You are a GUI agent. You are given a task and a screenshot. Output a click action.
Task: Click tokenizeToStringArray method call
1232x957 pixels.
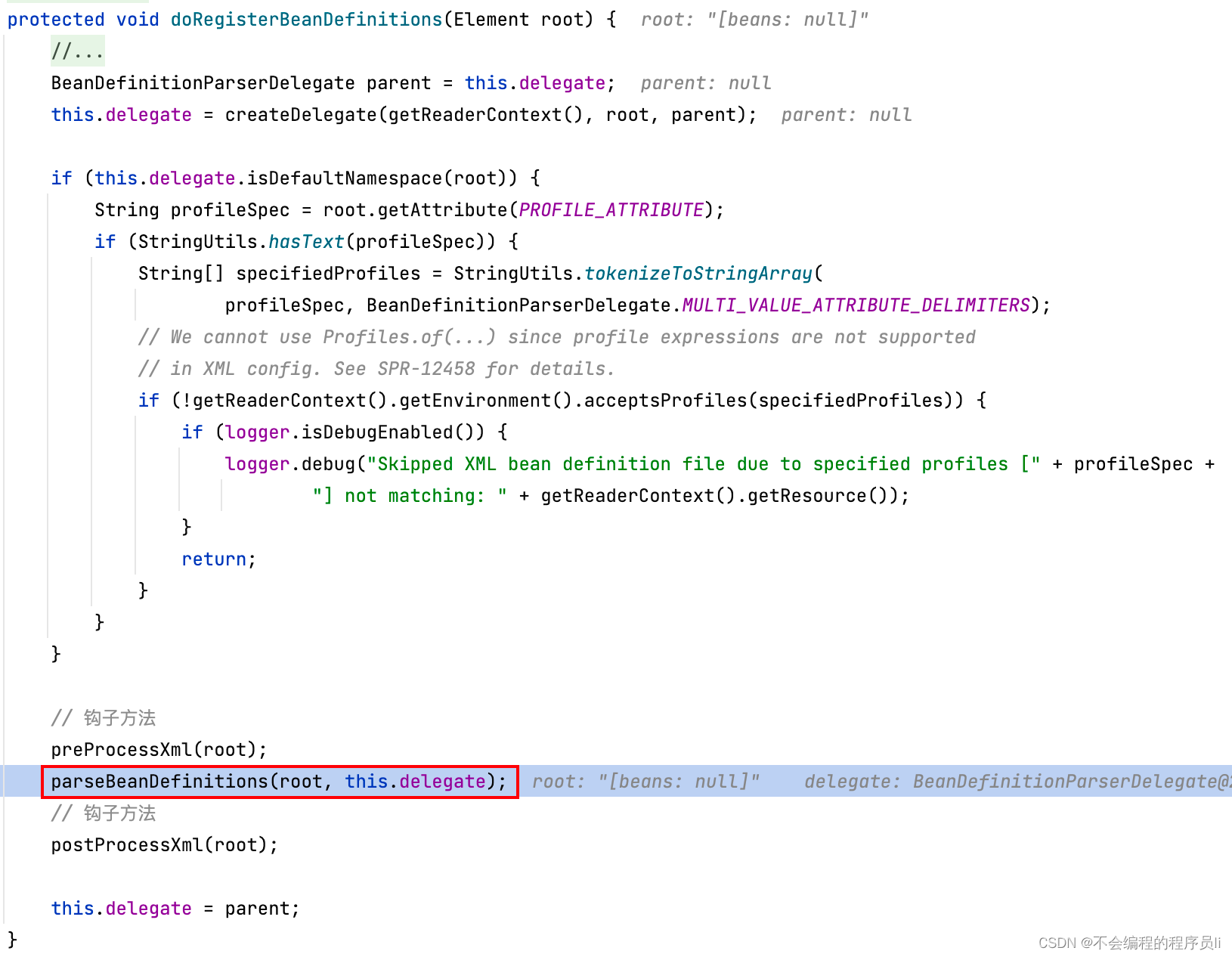698,274
